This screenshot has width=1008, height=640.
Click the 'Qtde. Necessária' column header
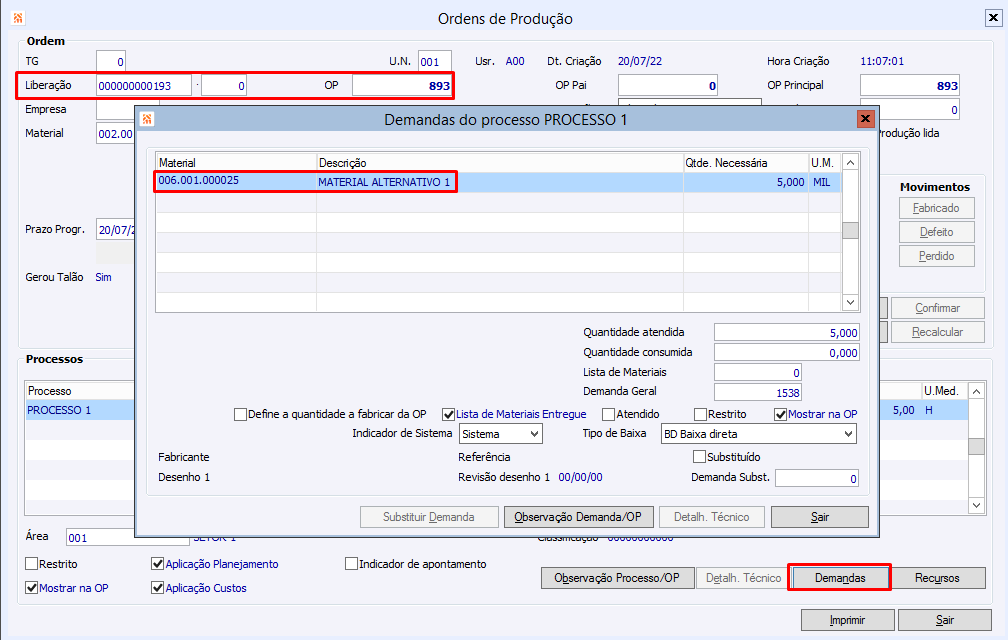745,163
